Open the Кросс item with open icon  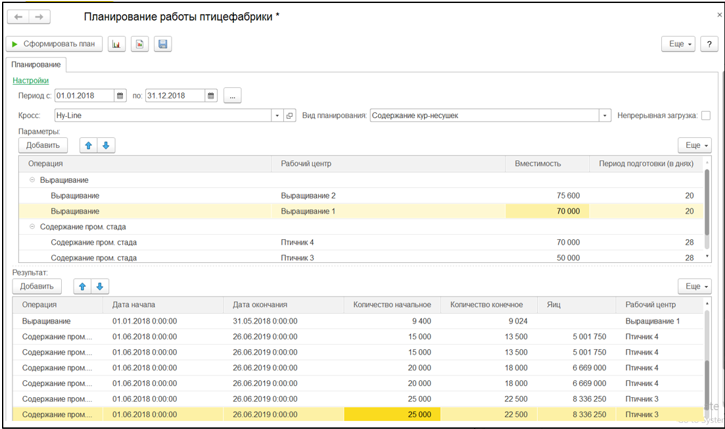[289, 116]
